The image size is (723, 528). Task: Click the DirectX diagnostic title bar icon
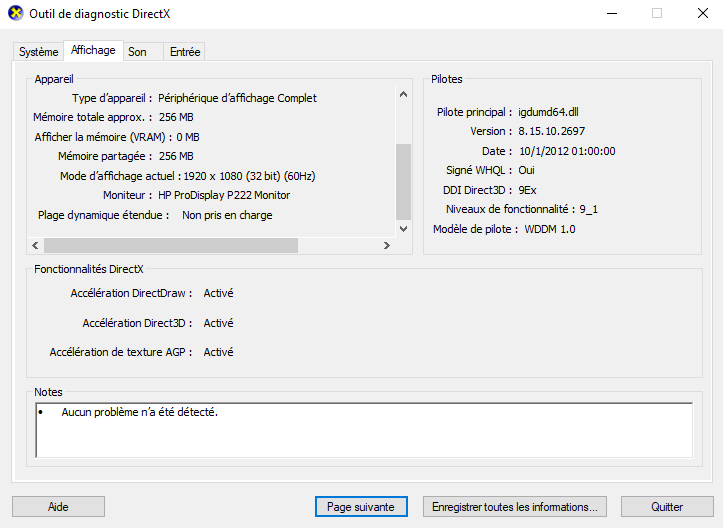point(16,13)
